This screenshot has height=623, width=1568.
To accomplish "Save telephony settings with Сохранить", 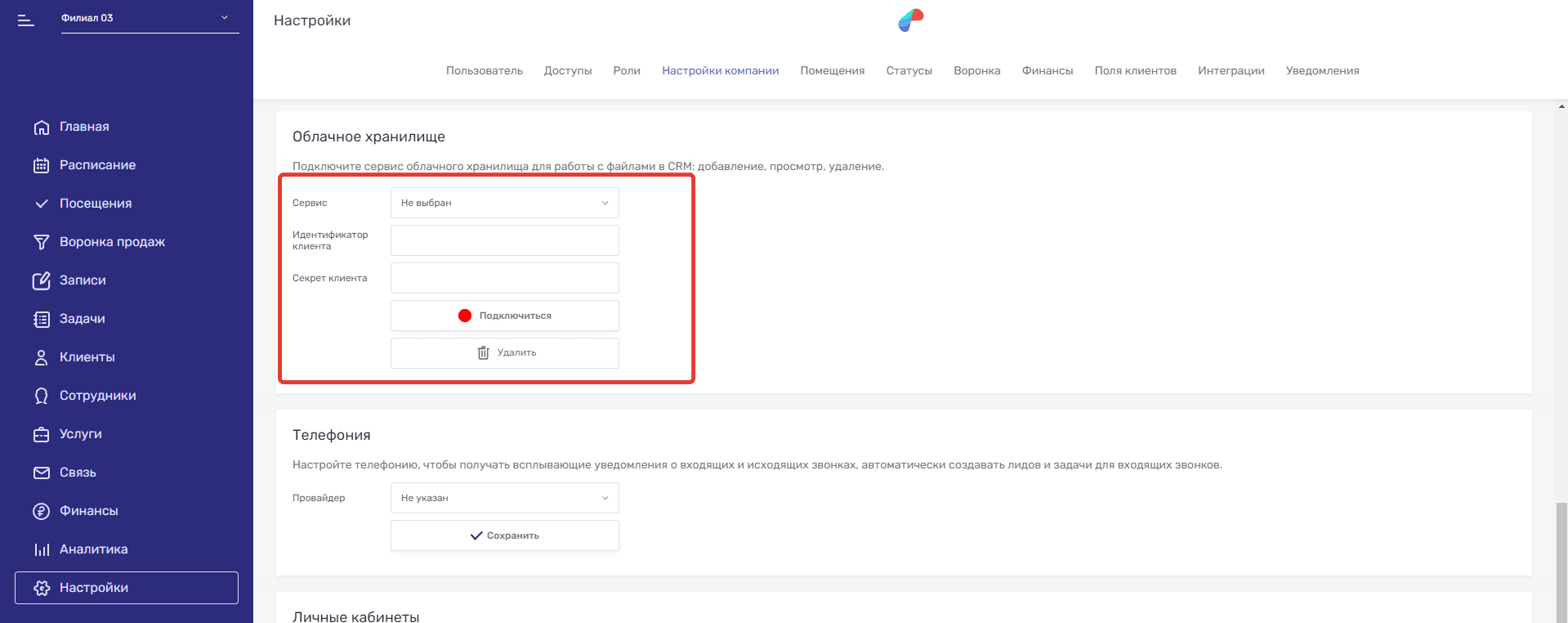I will [504, 536].
